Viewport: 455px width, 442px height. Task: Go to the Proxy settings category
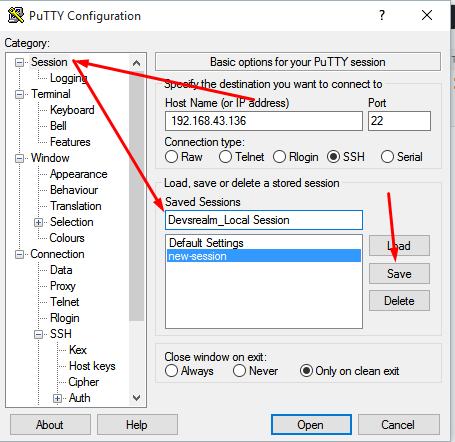(63, 286)
